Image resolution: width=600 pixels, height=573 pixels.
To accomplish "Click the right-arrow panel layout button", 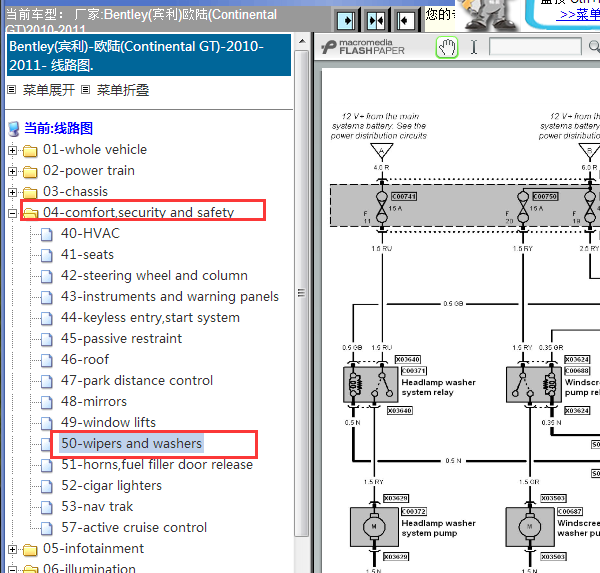I will [346, 20].
